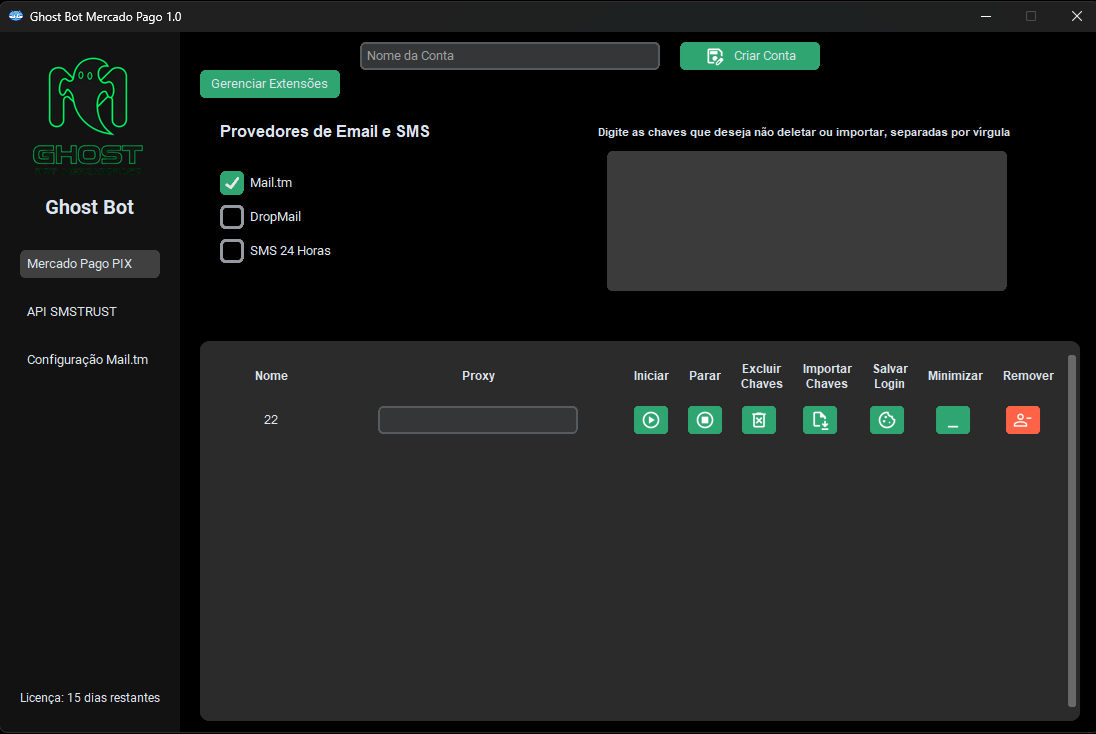Screen dimensions: 1096x734
Task: Click the chaves text area
Action: click(806, 220)
